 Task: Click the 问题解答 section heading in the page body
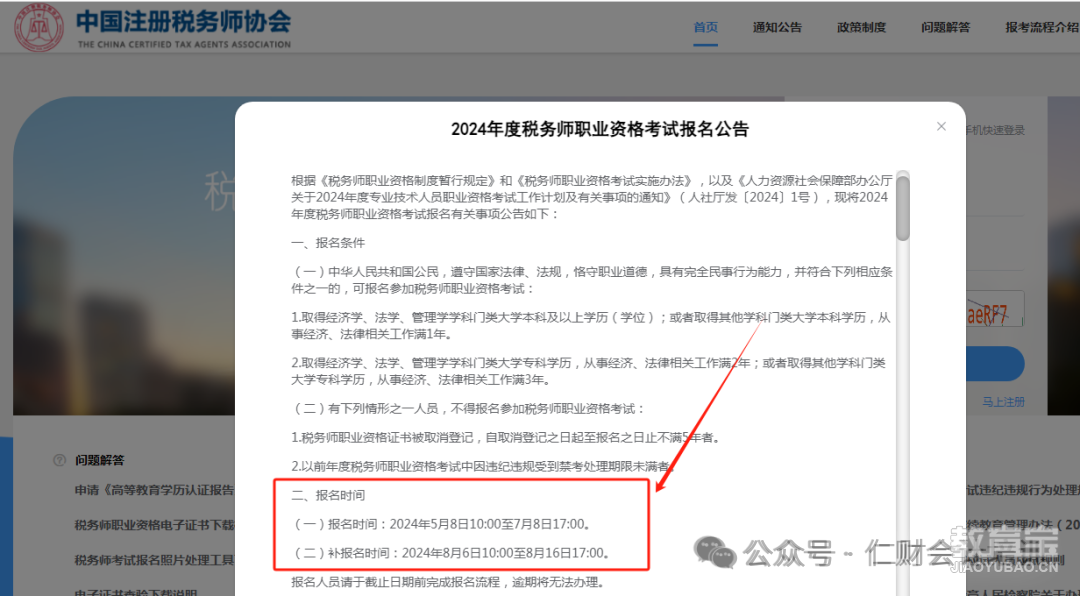100,460
